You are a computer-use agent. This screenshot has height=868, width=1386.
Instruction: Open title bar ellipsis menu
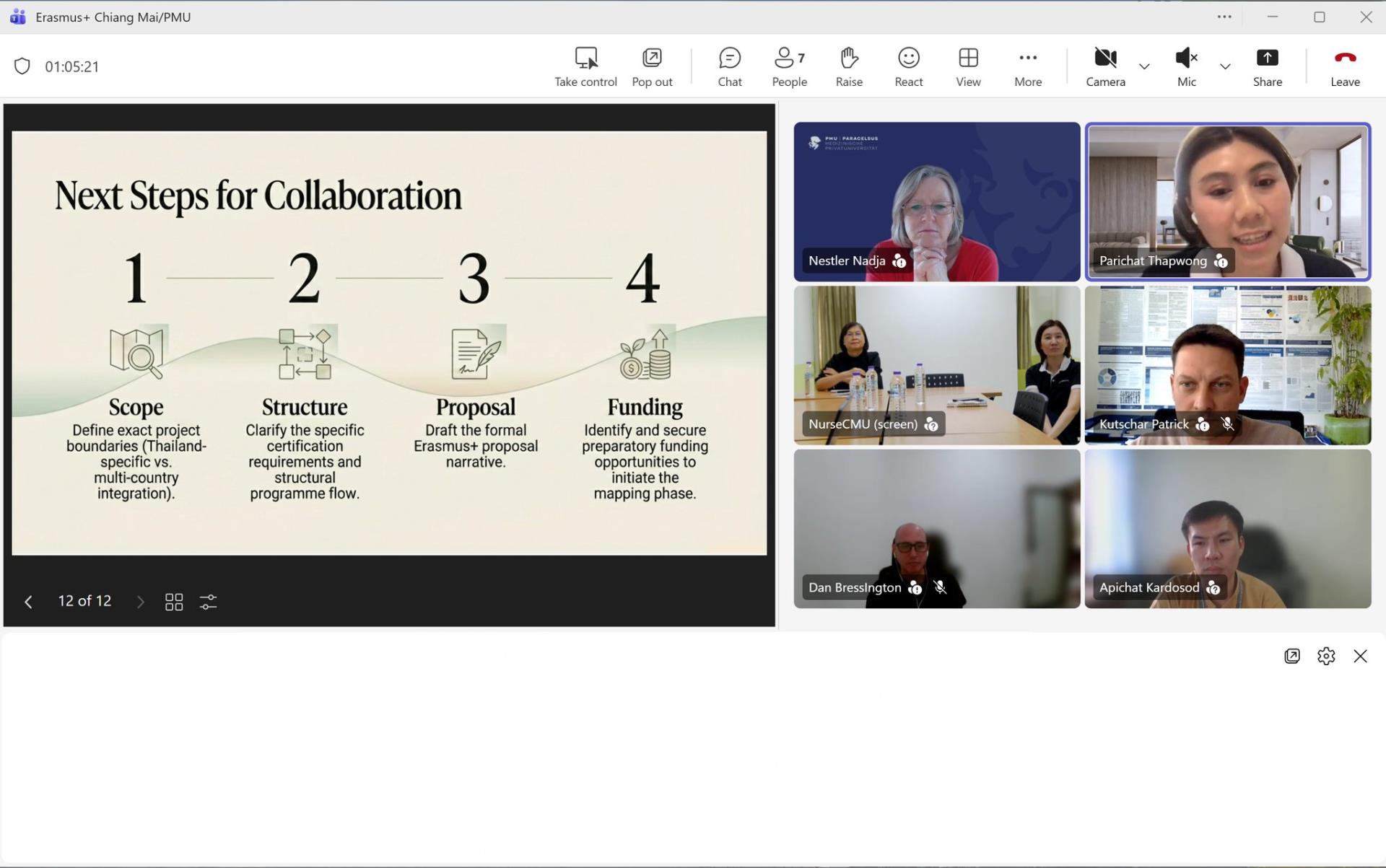click(1224, 17)
